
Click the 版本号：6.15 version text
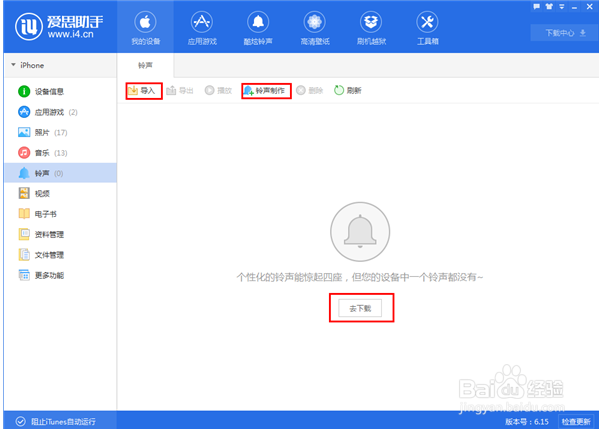(x=527, y=422)
